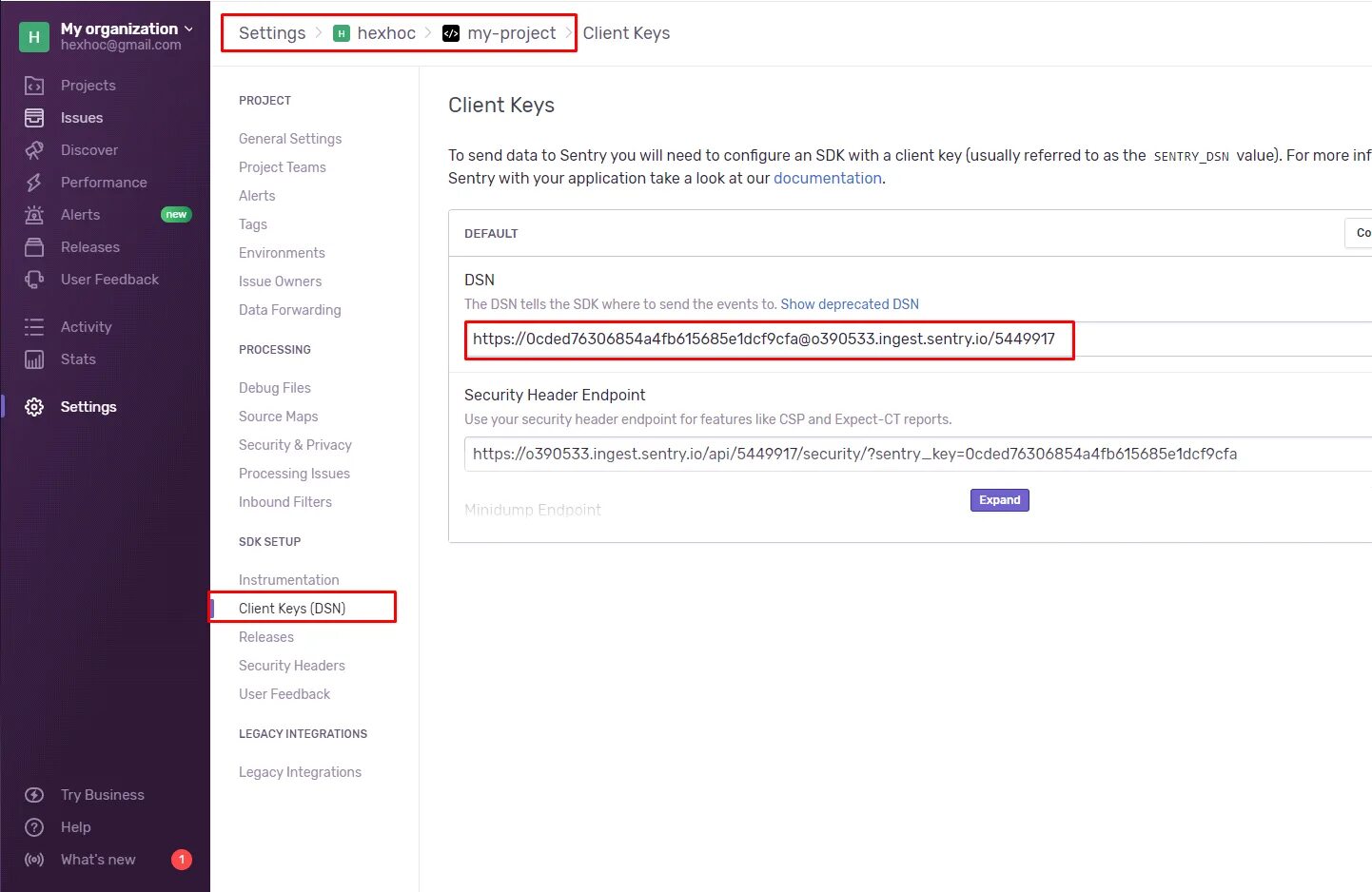Click the Try Business lightning icon

tap(34, 795)
